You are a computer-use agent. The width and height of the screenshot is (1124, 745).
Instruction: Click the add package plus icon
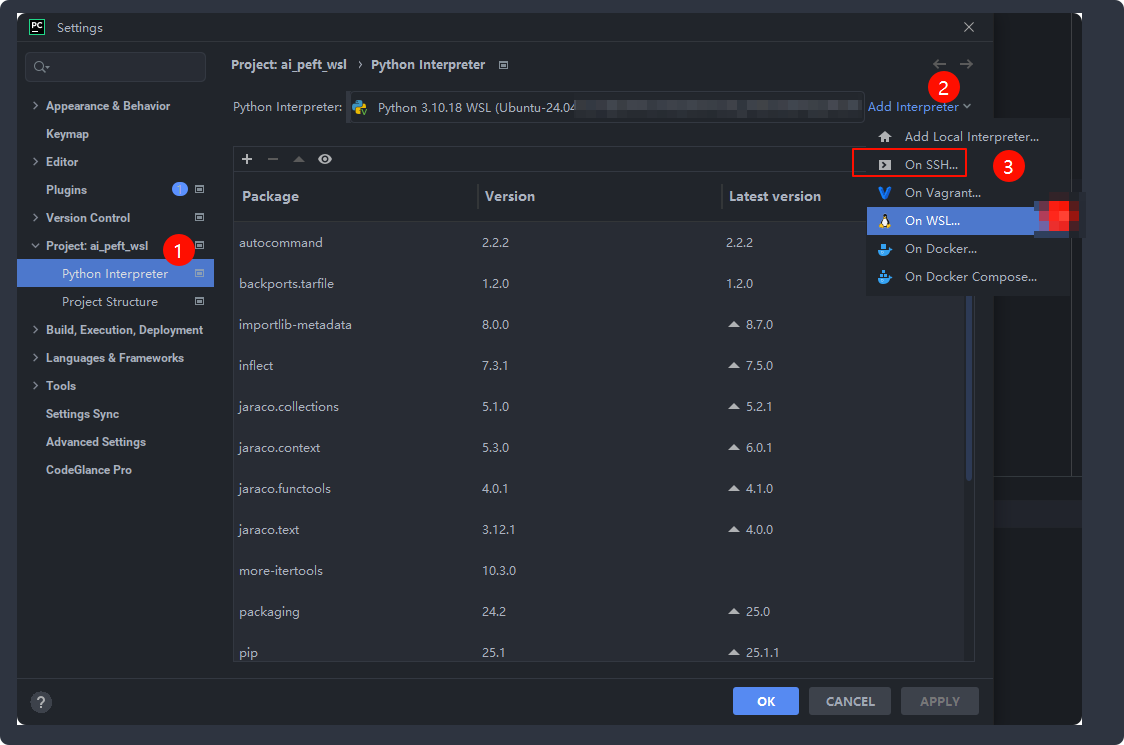(x=247, y=159)
